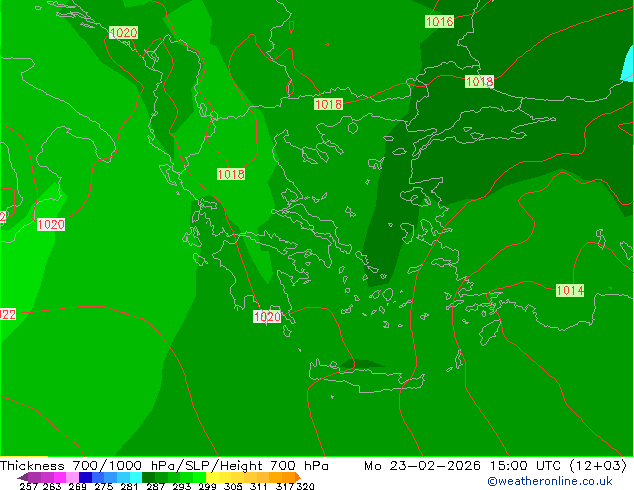The image size is (634, 490).
Task: Click the 1018 label over Albania region
Action: [x=231, y=174]
